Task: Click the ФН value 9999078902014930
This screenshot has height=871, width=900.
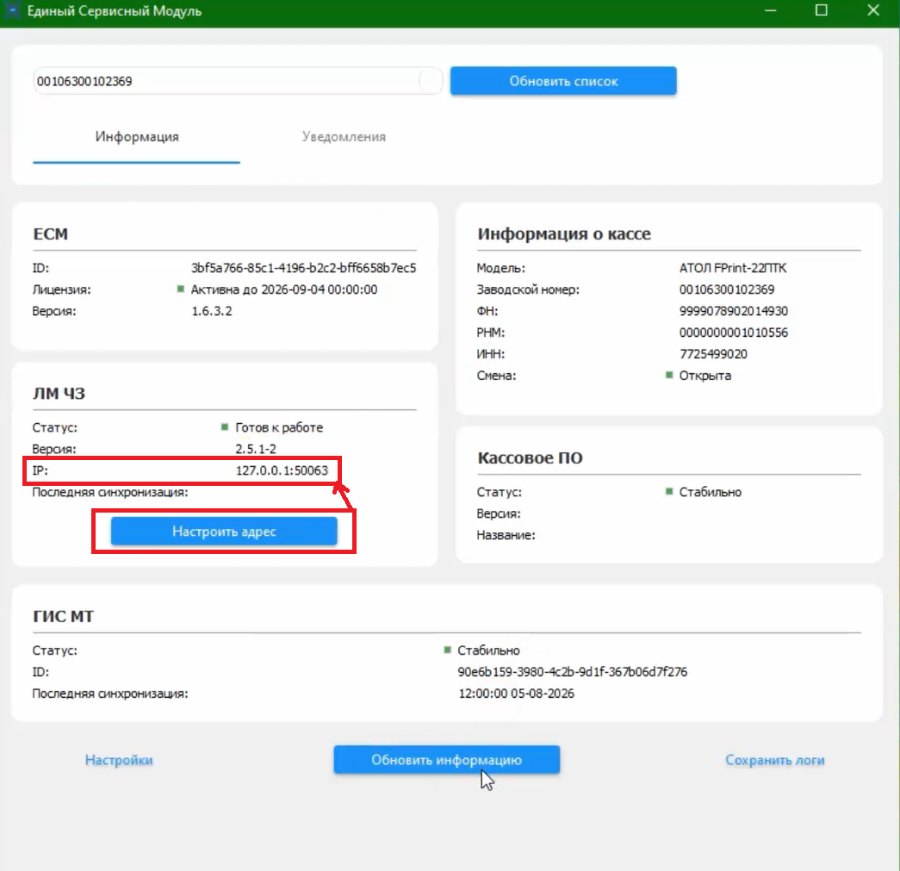Action: 734,311
